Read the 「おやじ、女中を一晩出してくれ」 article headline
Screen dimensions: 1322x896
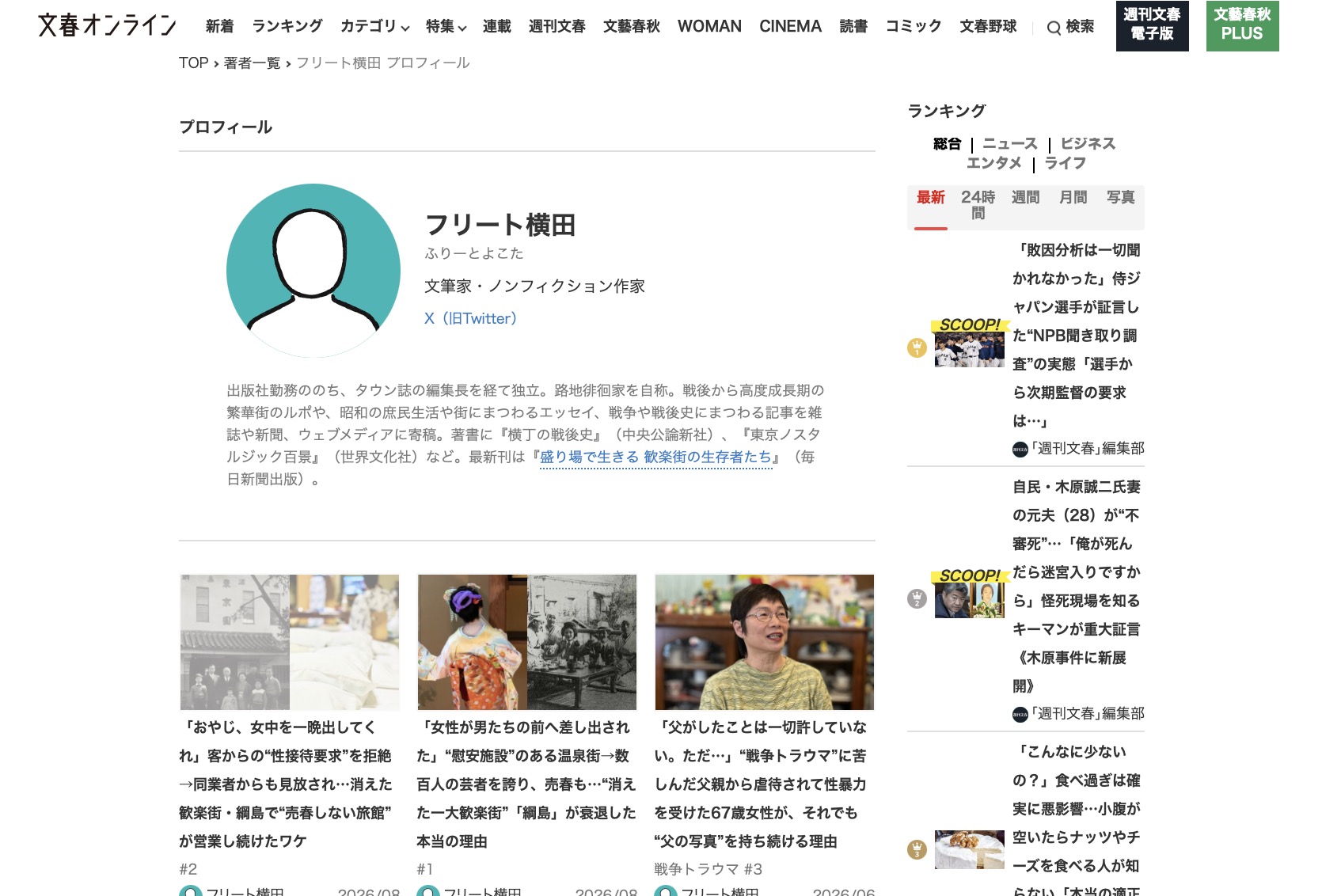click(x=286, y=784)
